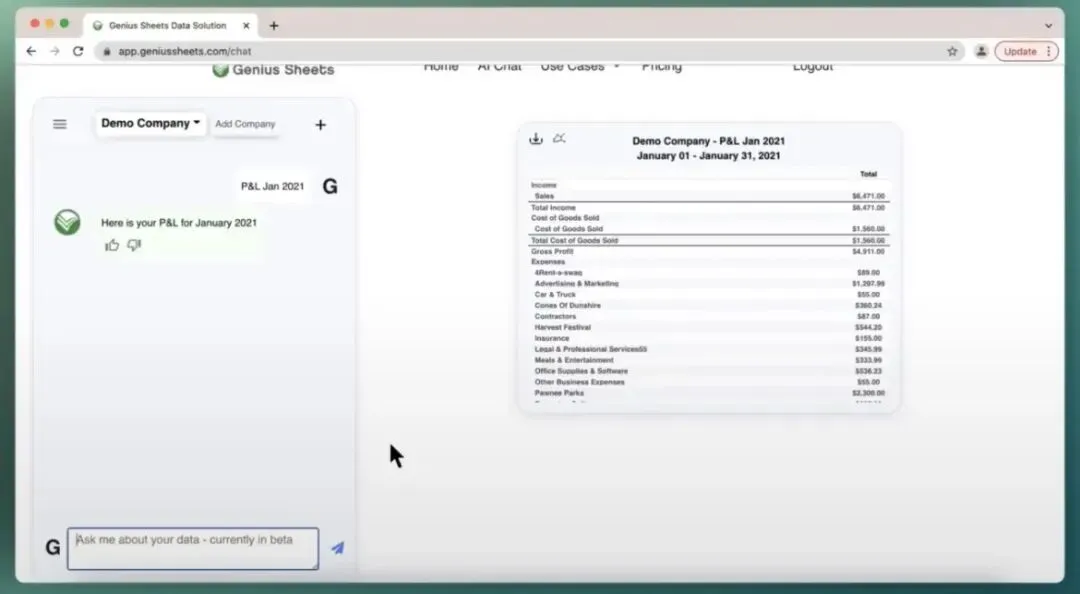Open the browser profile icon
The width and height of the screenshot is (1080, 594).
(x=982, y=51)
